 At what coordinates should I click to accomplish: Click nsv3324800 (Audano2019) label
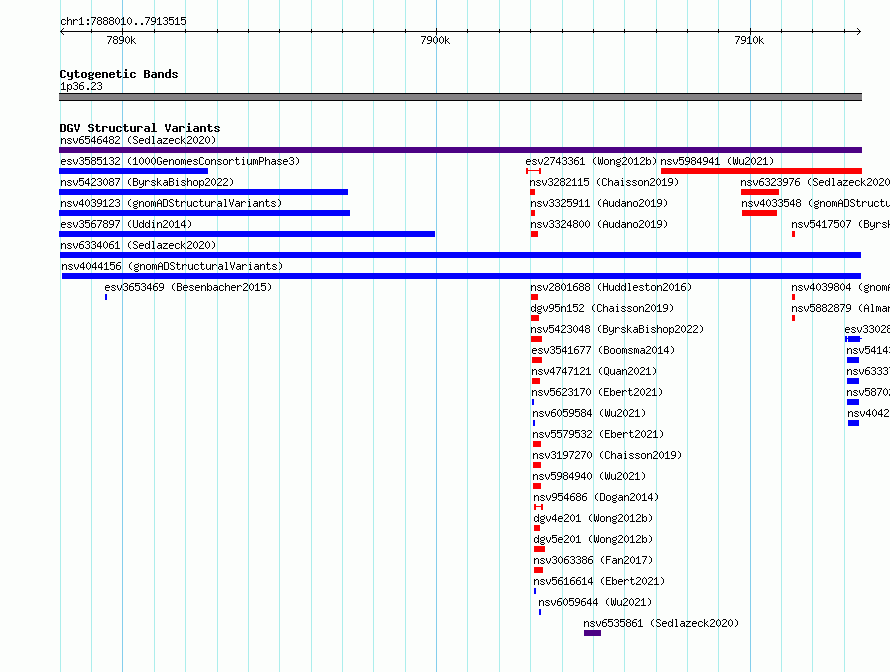click(599, 224)
